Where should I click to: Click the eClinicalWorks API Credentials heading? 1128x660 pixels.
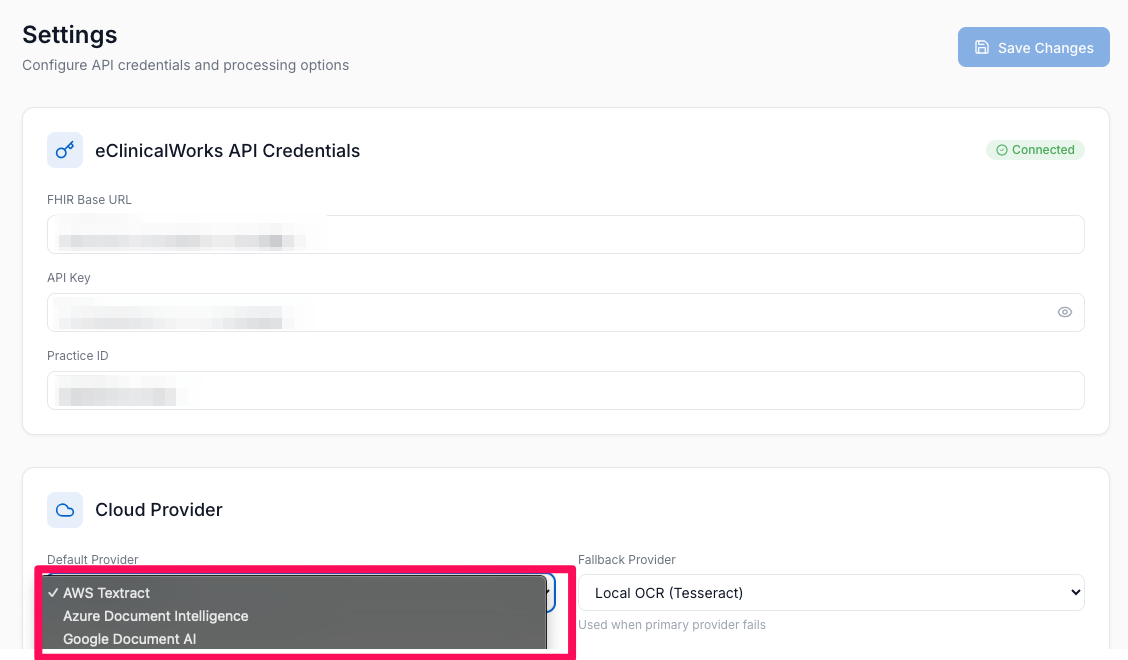click(x=227, y=150)
